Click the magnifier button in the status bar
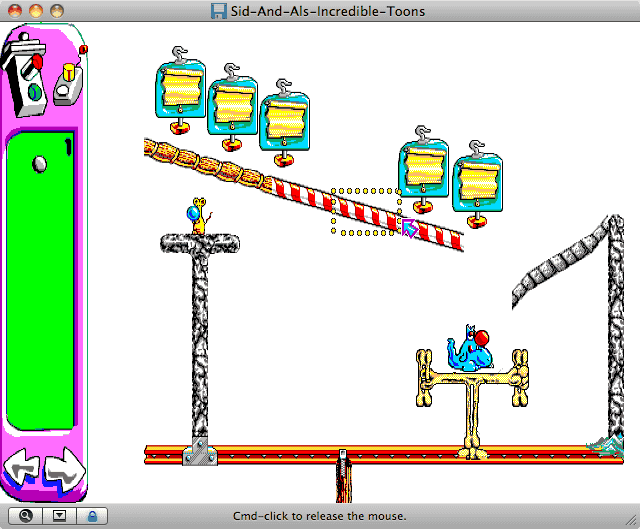Image resolution: width=640 pixels, height=529 pixels. (25, 516)
